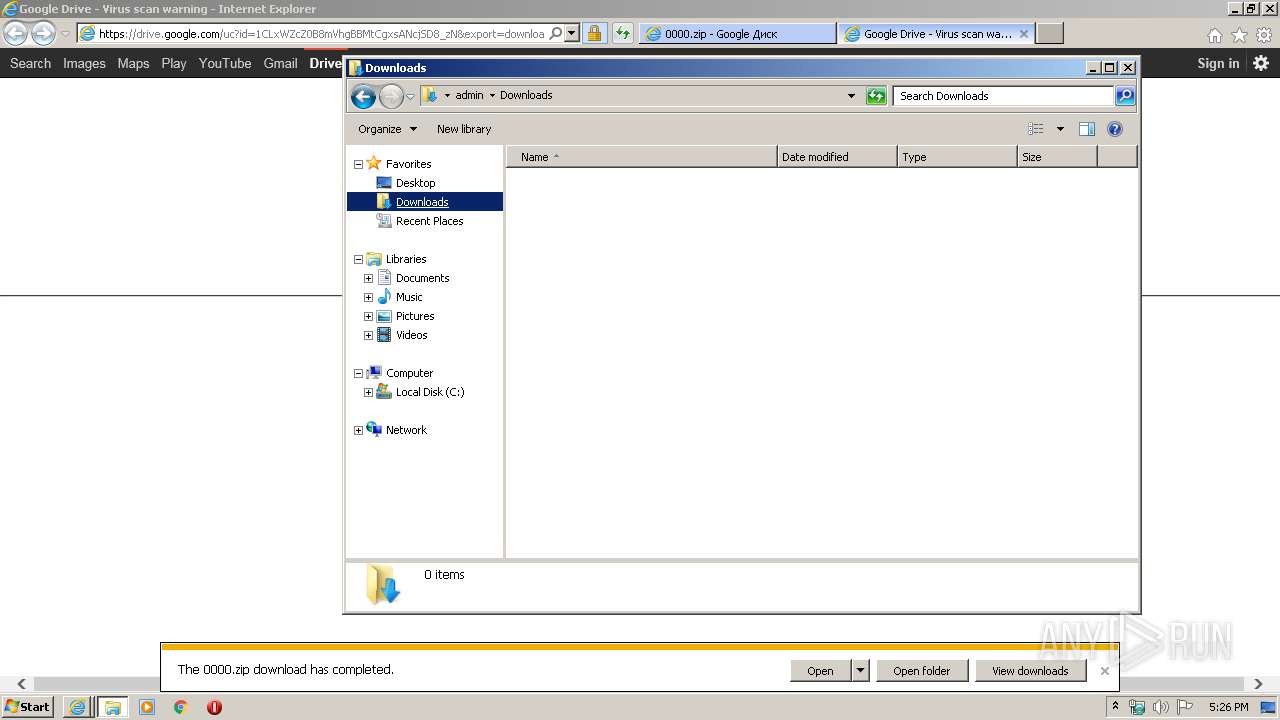Image resolution: width=1280 pixels, height=720 pixels.
Task: Expand the Pictures library node
Action: pyautogui.click(x=368, y=316)
